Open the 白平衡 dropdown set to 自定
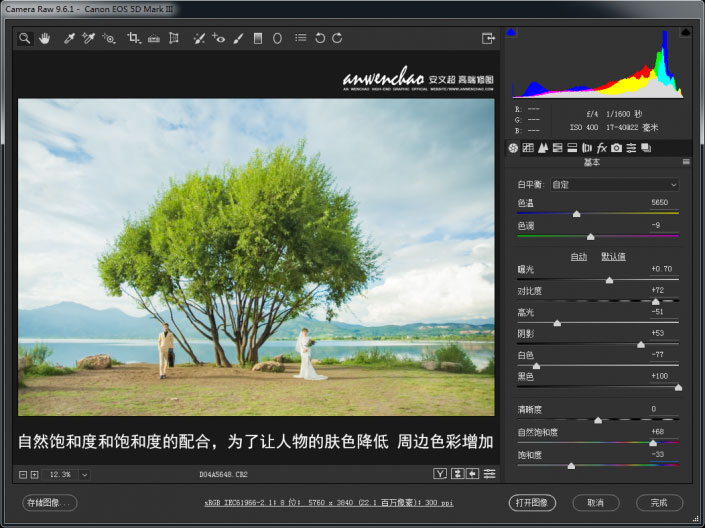 [x=615, y=185]
